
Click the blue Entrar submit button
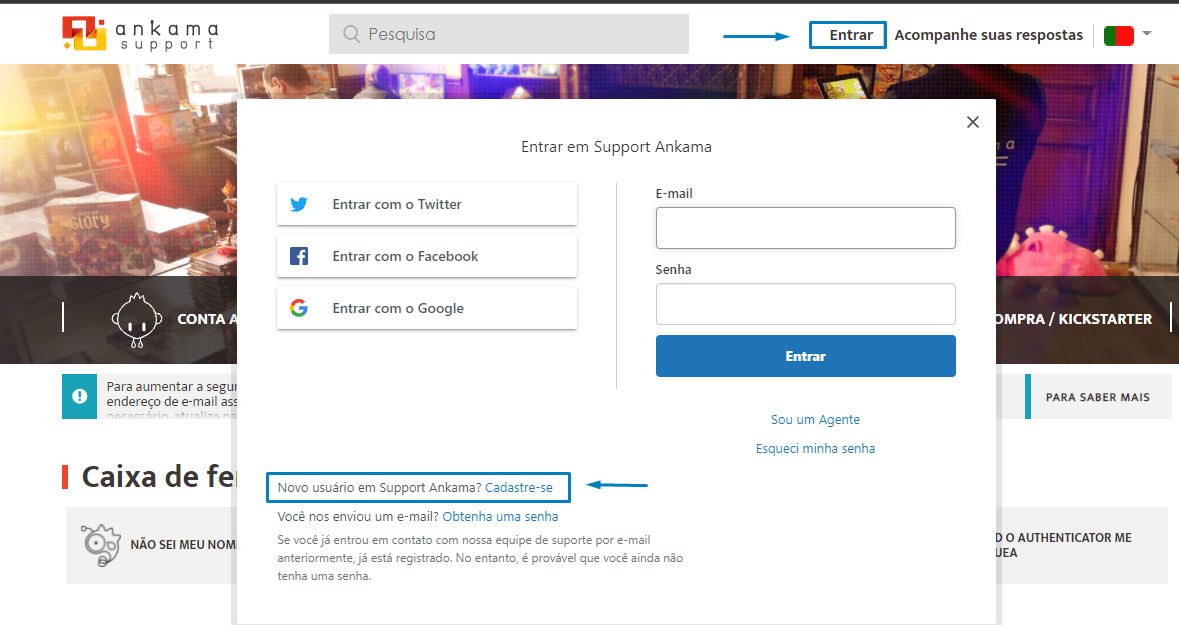pos(805,356)
